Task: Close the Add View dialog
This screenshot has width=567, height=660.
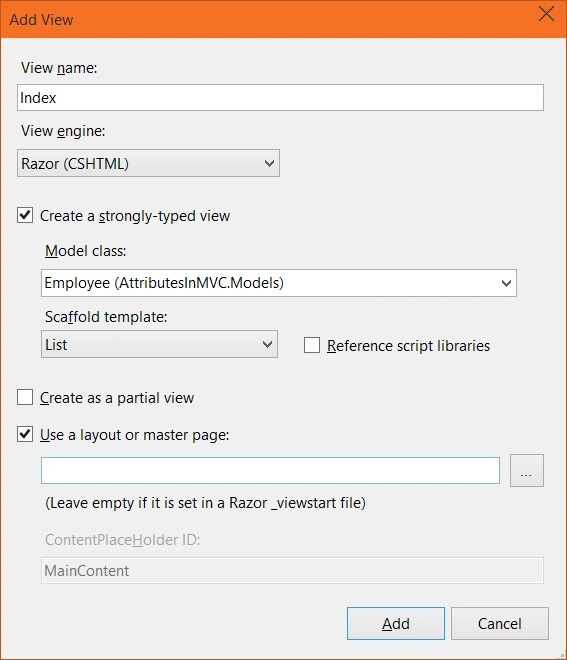Action: [546, 14]
